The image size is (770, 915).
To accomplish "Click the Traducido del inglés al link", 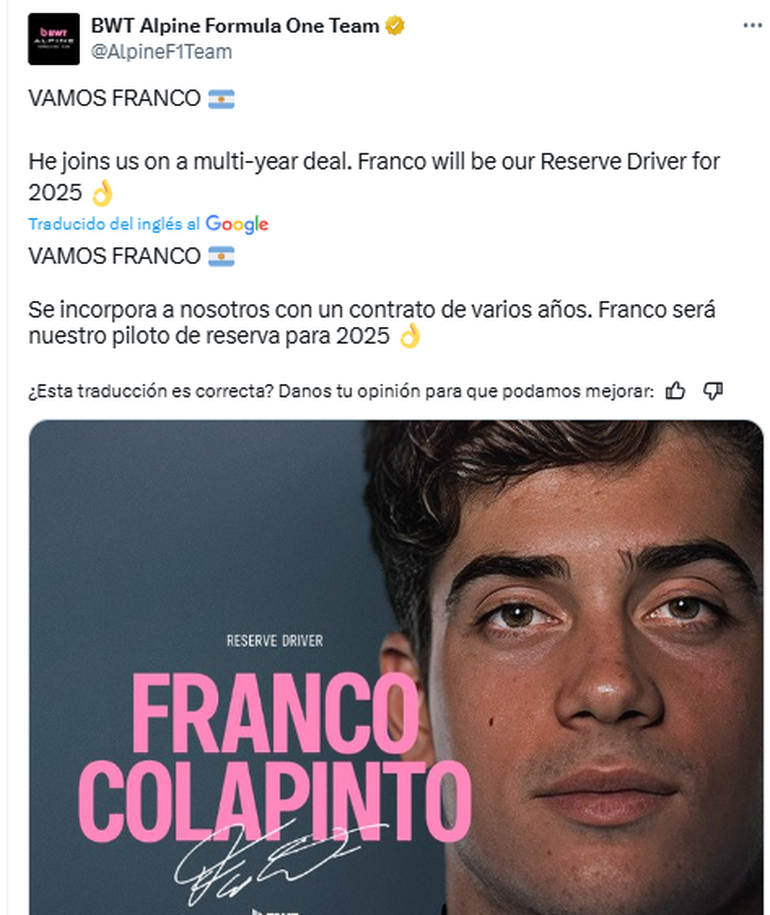I will (114, 223).
